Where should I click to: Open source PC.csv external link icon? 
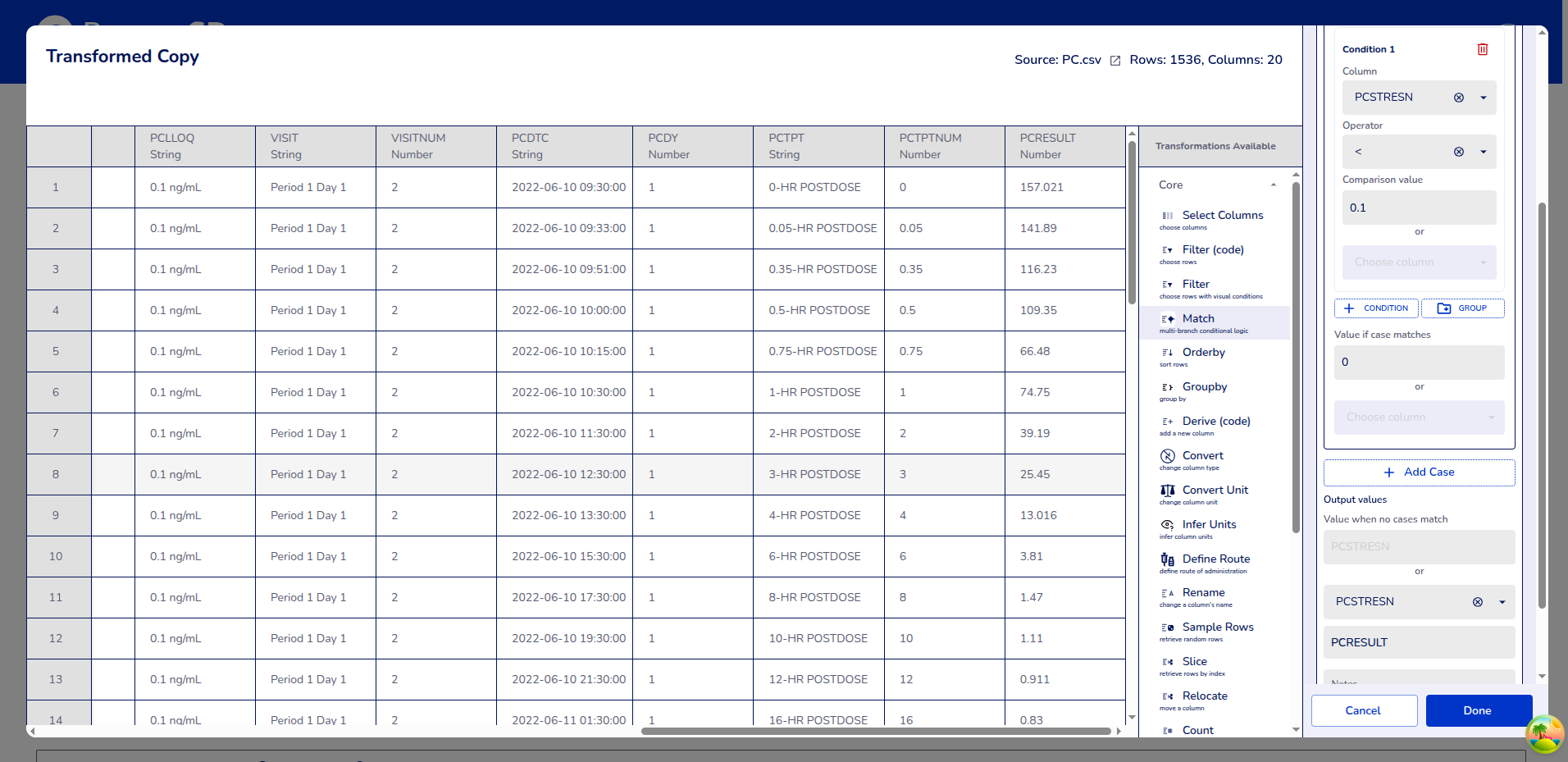pos(1114,61)
